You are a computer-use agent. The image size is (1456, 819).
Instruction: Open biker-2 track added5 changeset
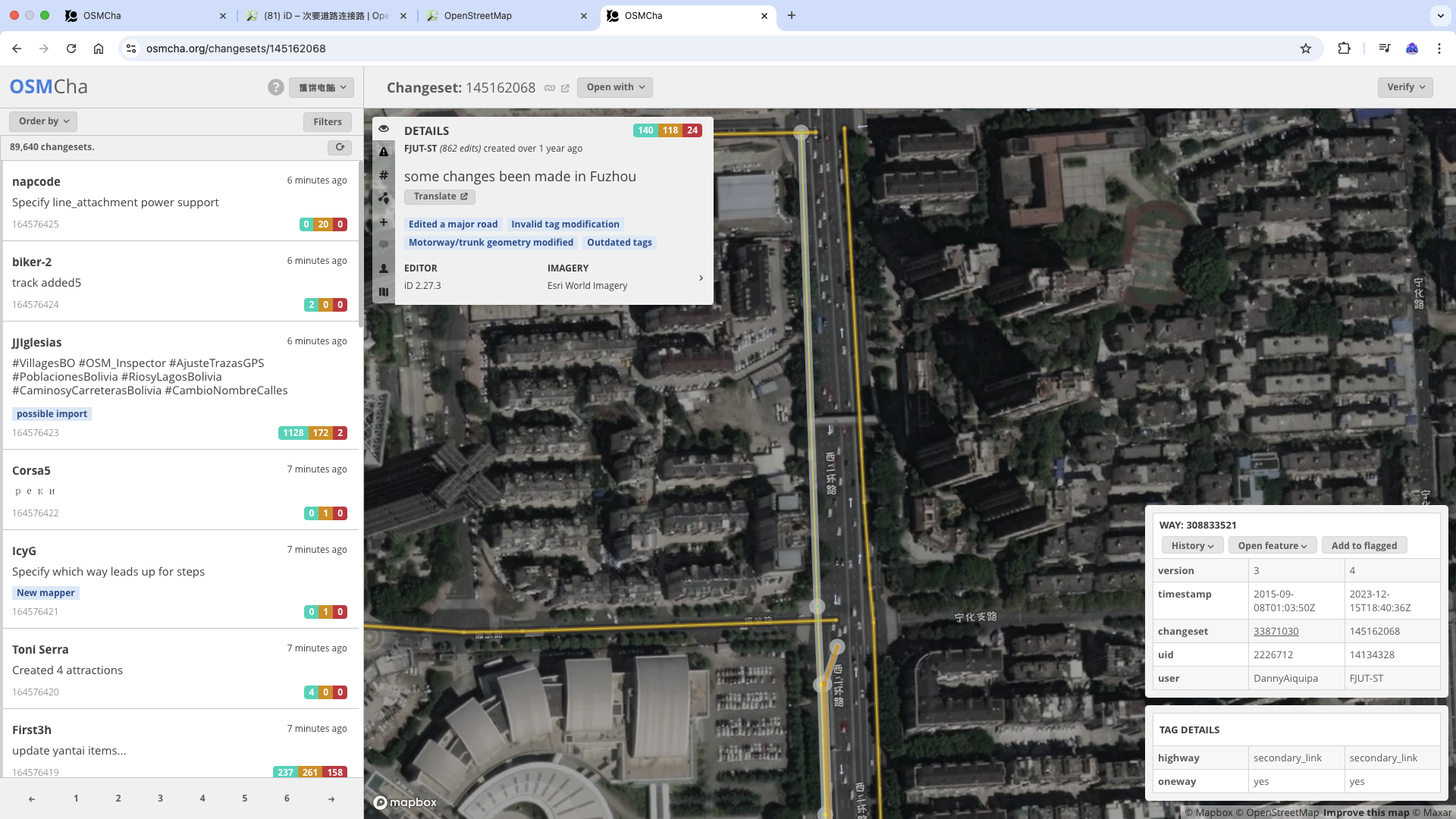tap(180, 281)
